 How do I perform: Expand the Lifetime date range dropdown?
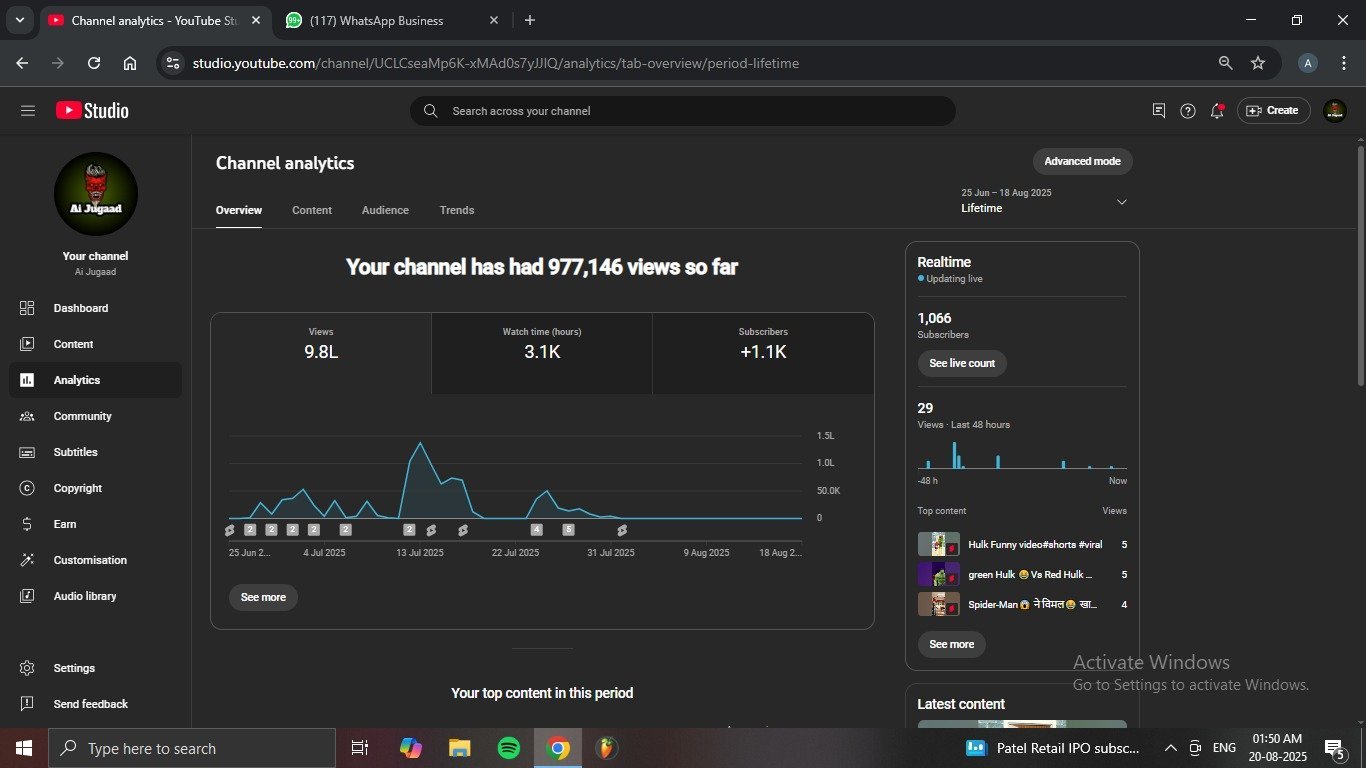[x=1121, y=202]
